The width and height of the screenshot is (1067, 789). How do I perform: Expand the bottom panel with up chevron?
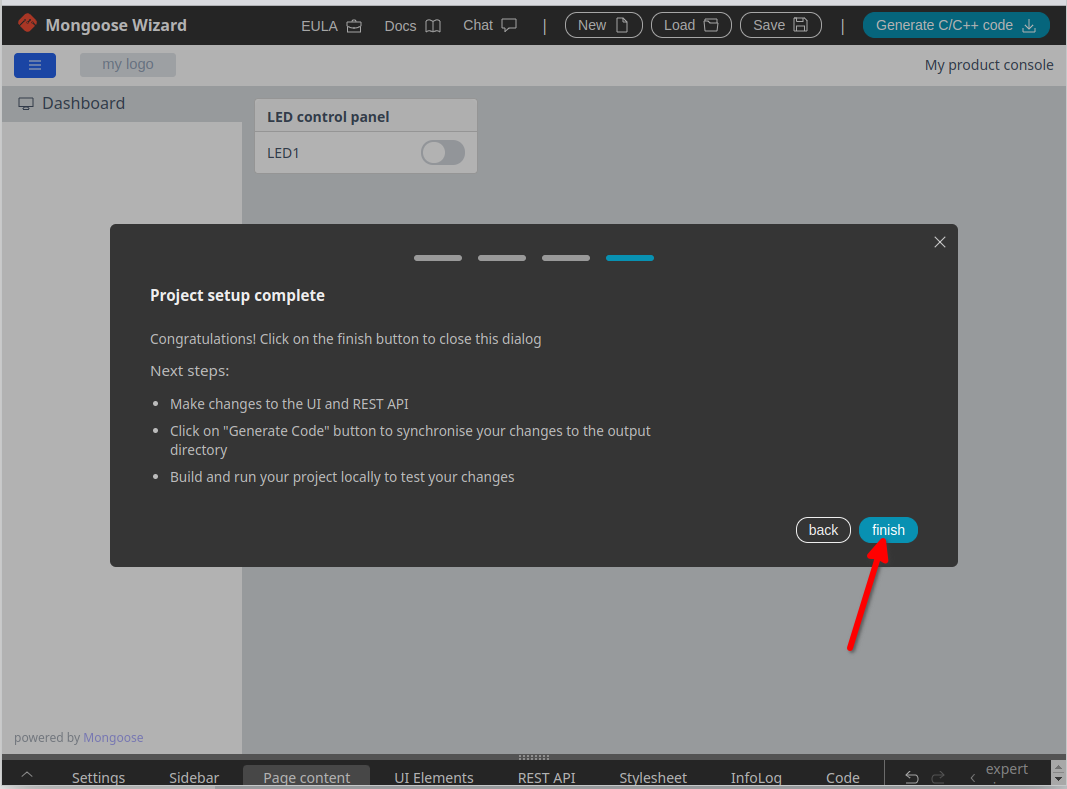(27, 775)
